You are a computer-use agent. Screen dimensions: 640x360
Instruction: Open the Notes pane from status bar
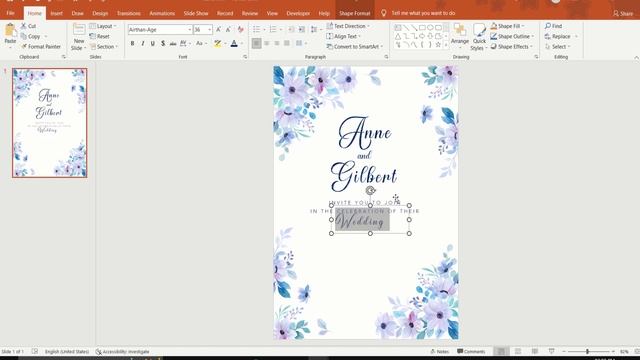tap(440, 351)
